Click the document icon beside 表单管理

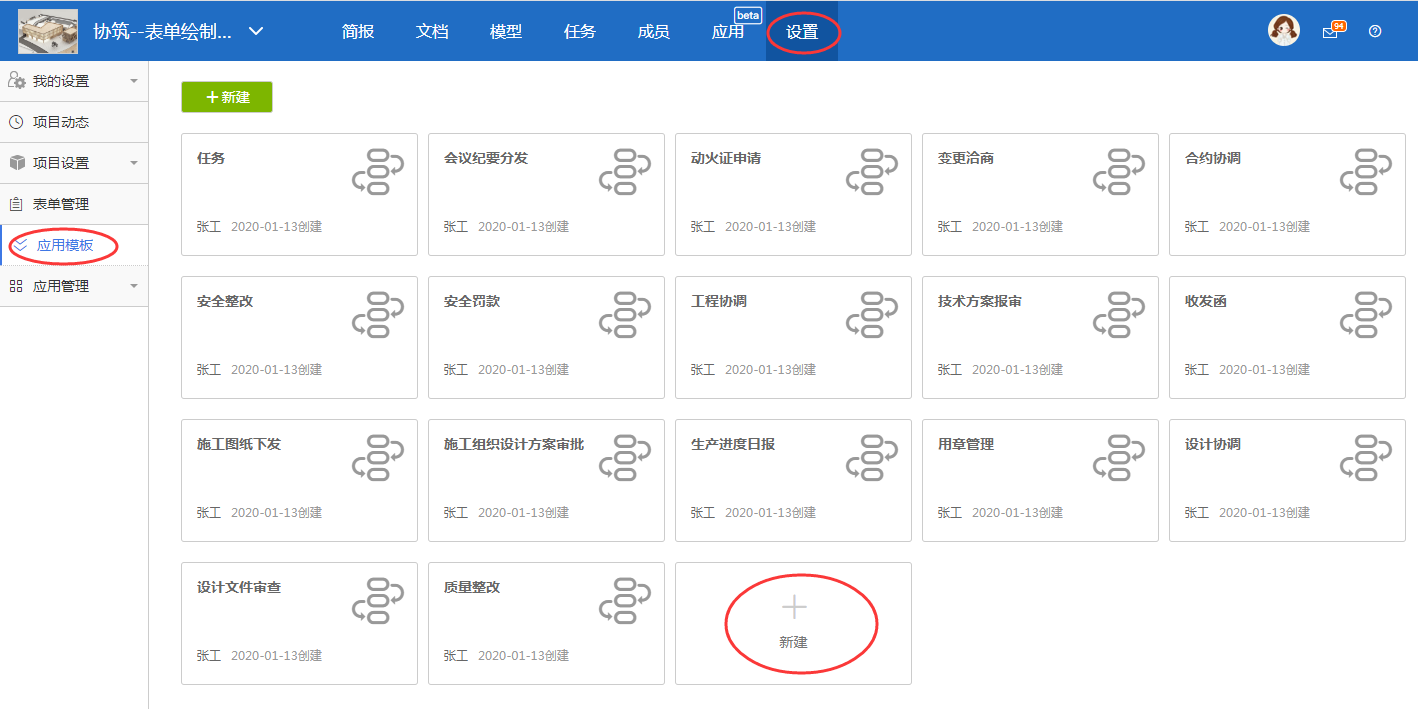16,204
